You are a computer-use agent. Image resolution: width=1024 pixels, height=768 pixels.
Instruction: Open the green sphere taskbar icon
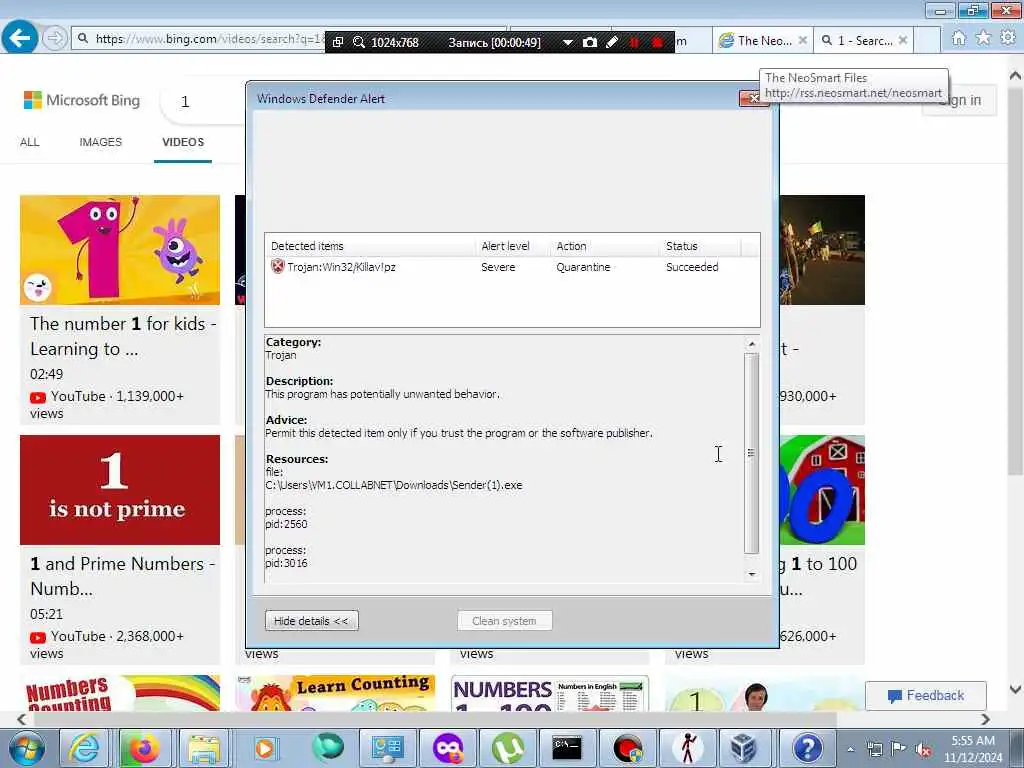(x=327, y=748)
